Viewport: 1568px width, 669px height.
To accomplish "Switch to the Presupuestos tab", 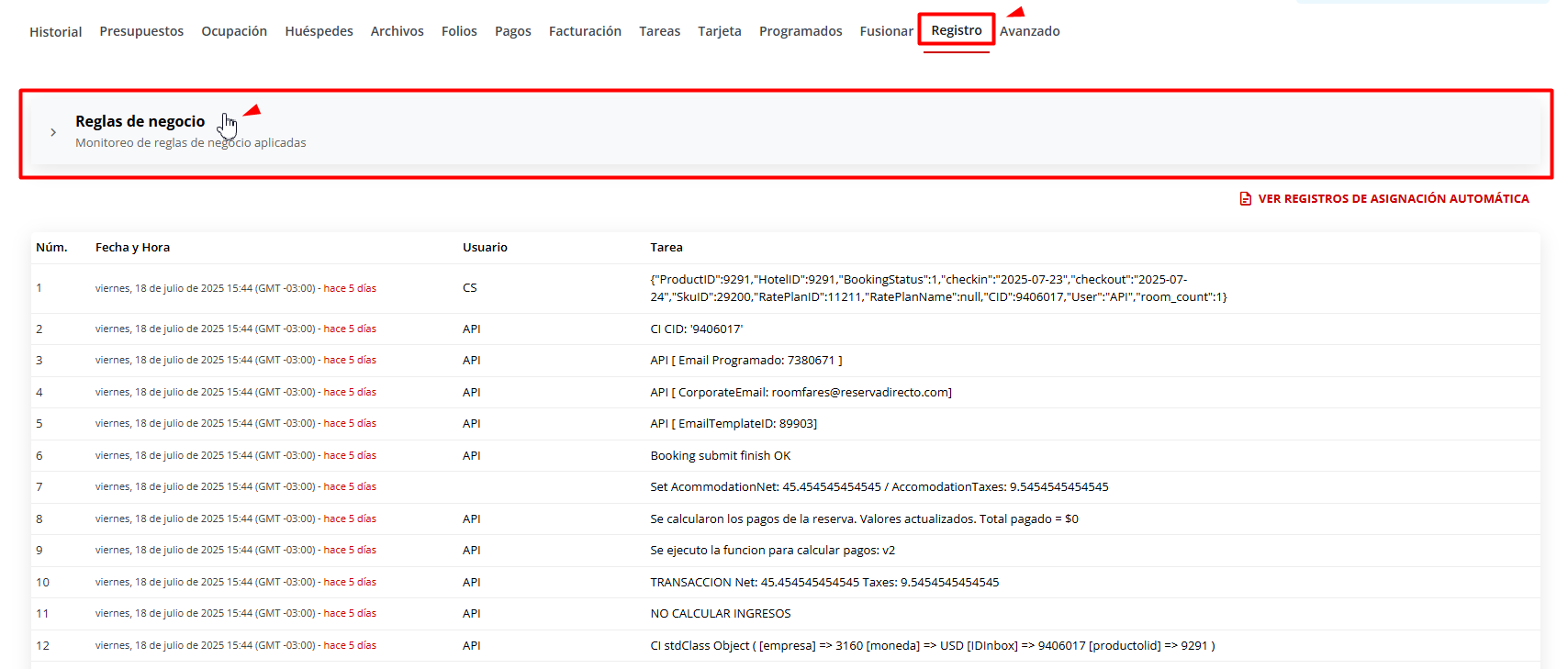I will [141, 31].
